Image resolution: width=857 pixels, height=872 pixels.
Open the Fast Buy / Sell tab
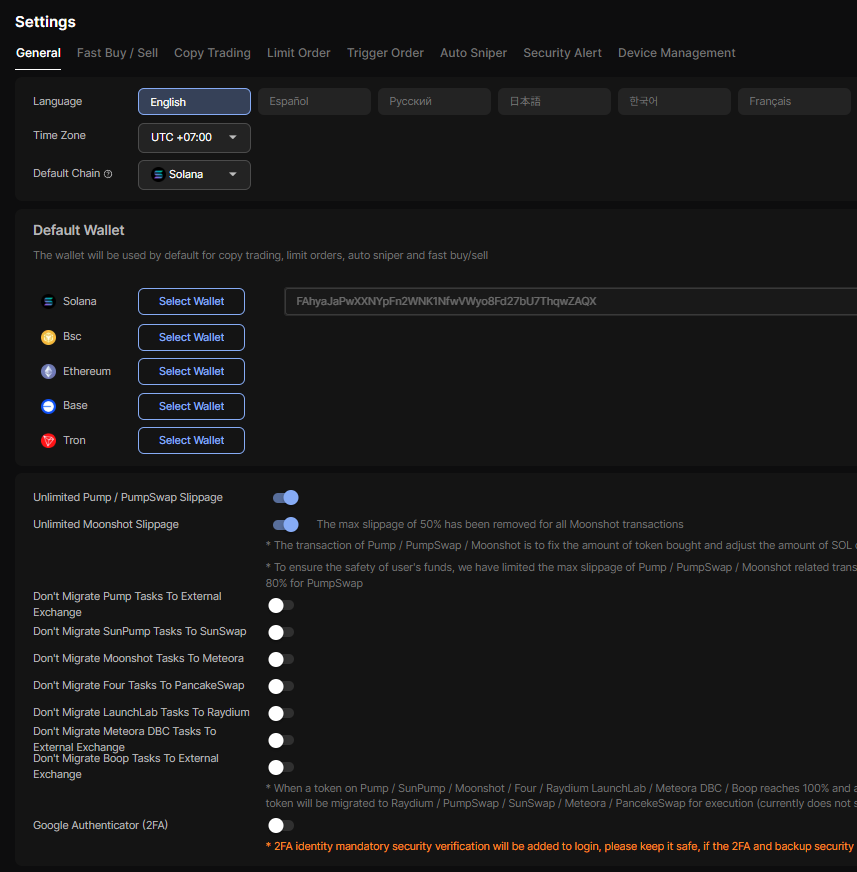(117, 53)
